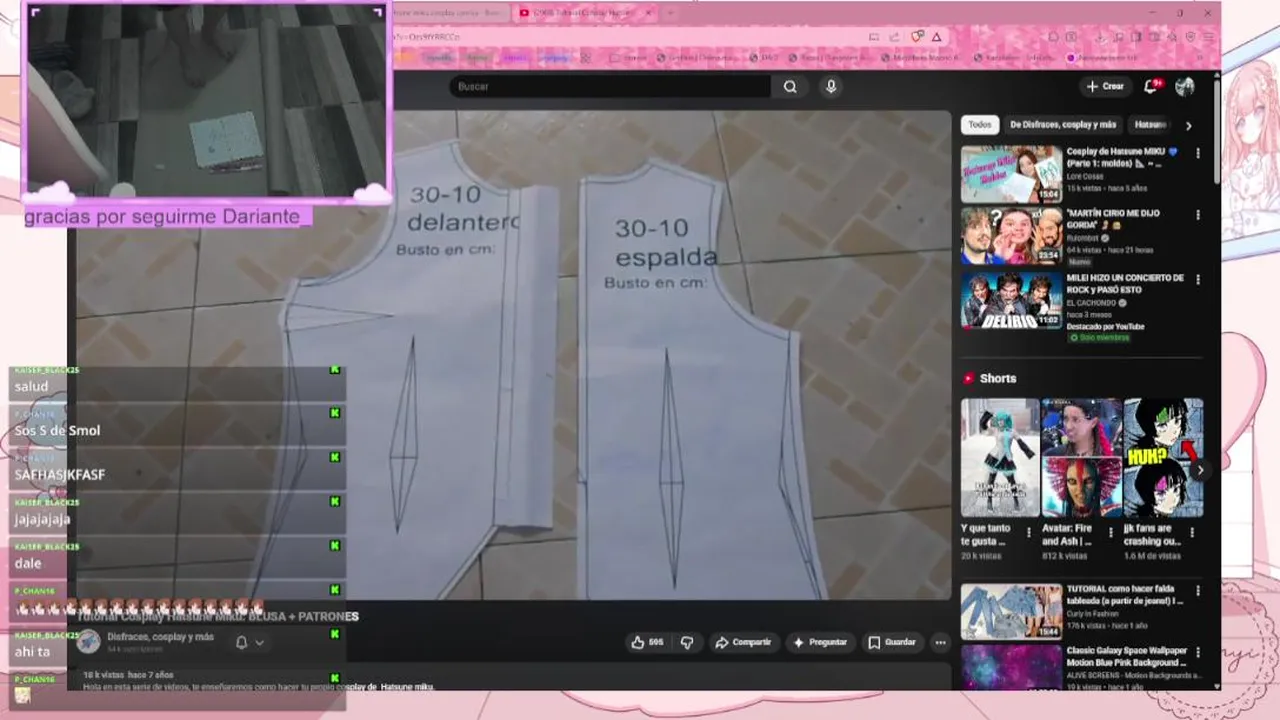
Task: Click the YouTube search magnifier button
Action: [x=790, y=87]
